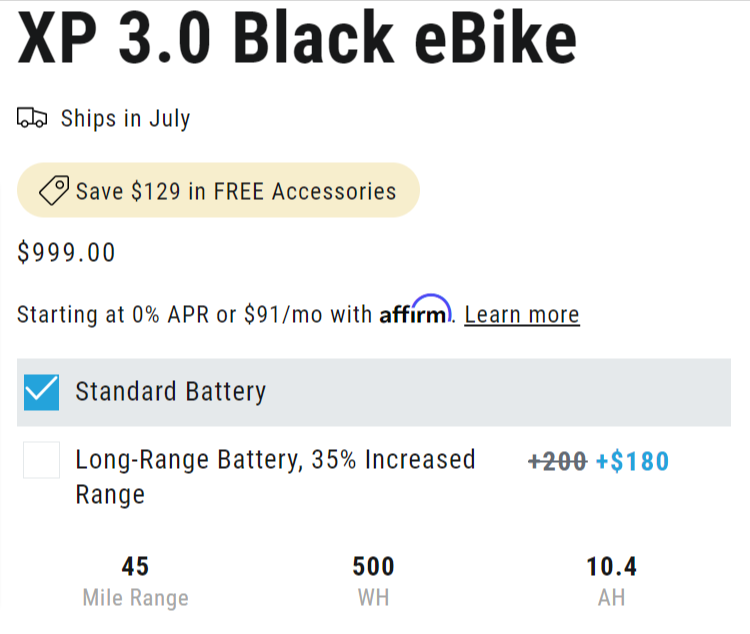750x634 pixels.
Task: Click the XP 3.0 Black eBike title
Action: (x=297, y=40)
